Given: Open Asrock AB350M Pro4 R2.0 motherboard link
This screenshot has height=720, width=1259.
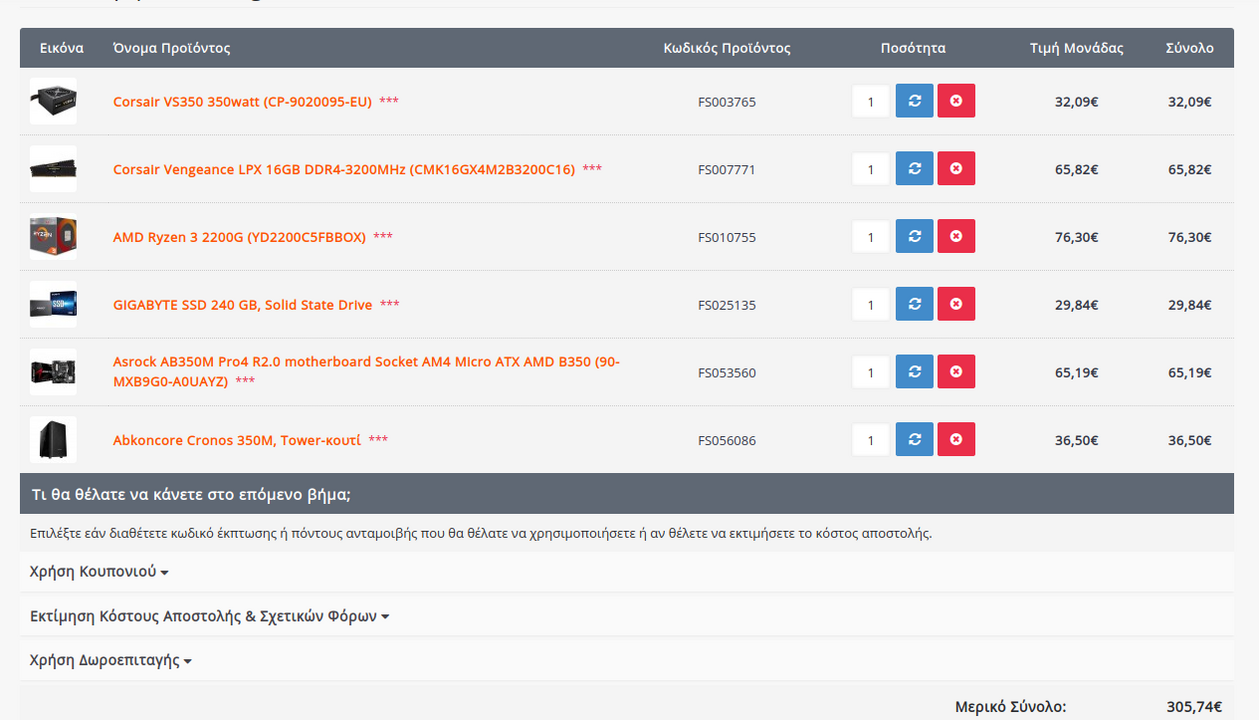Looking at the screenshot, I should pos(366,372).
